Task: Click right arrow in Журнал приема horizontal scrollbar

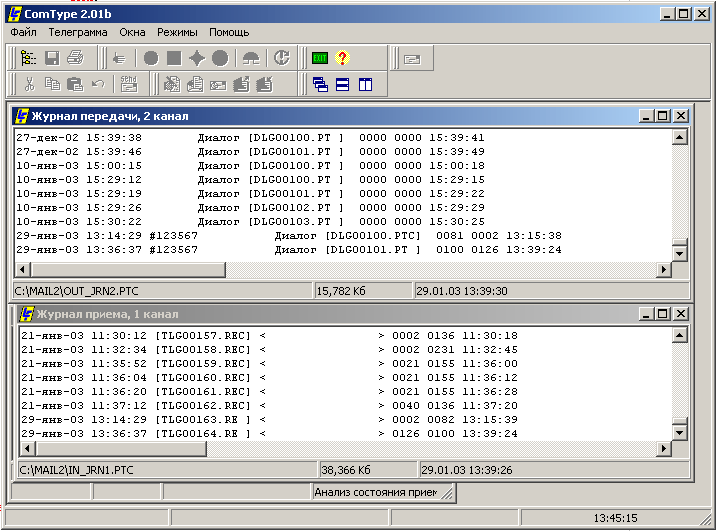Action: coord(664,449)
